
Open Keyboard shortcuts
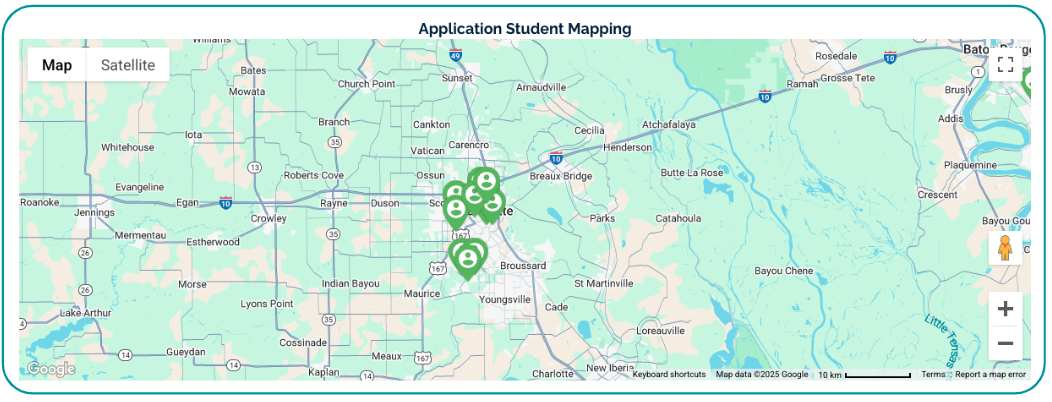(x=669, y=374)
